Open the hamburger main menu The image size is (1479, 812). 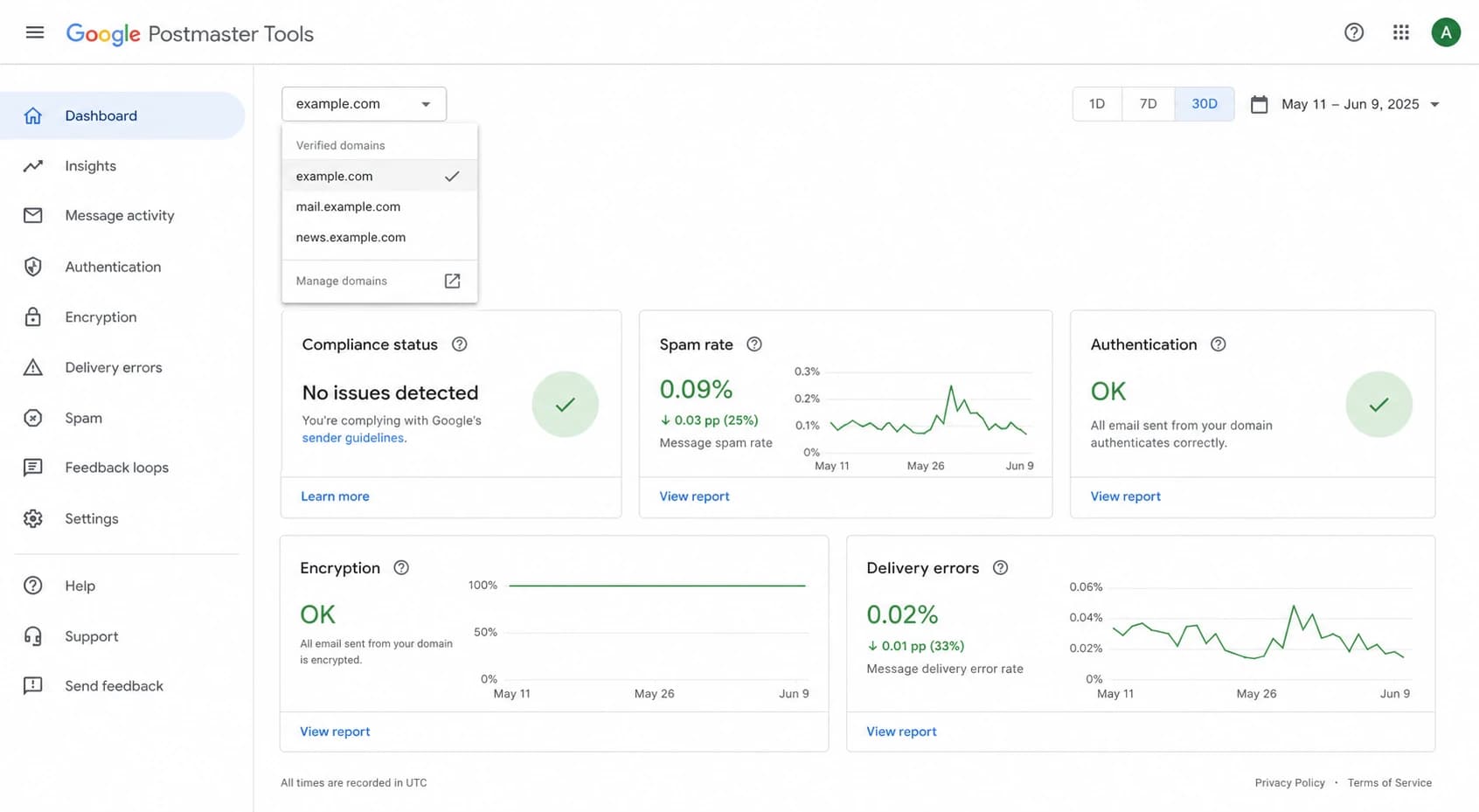click(x=35, y=32)
